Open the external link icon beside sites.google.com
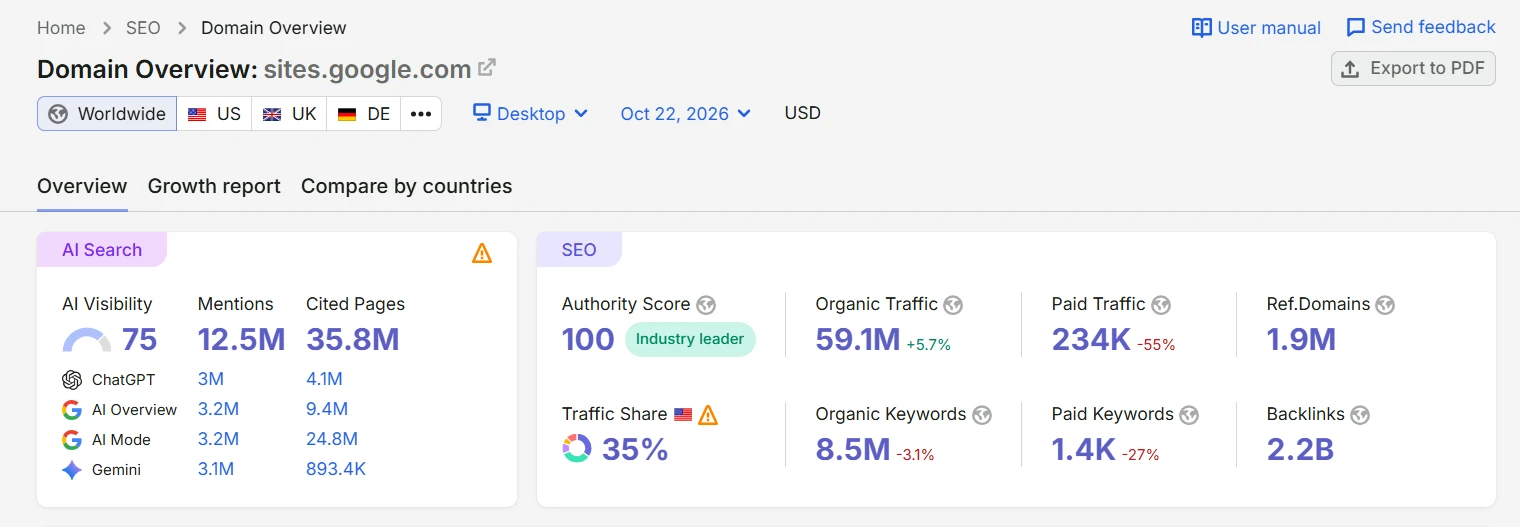The image size is (1520, 527). [x=487, y=68]
